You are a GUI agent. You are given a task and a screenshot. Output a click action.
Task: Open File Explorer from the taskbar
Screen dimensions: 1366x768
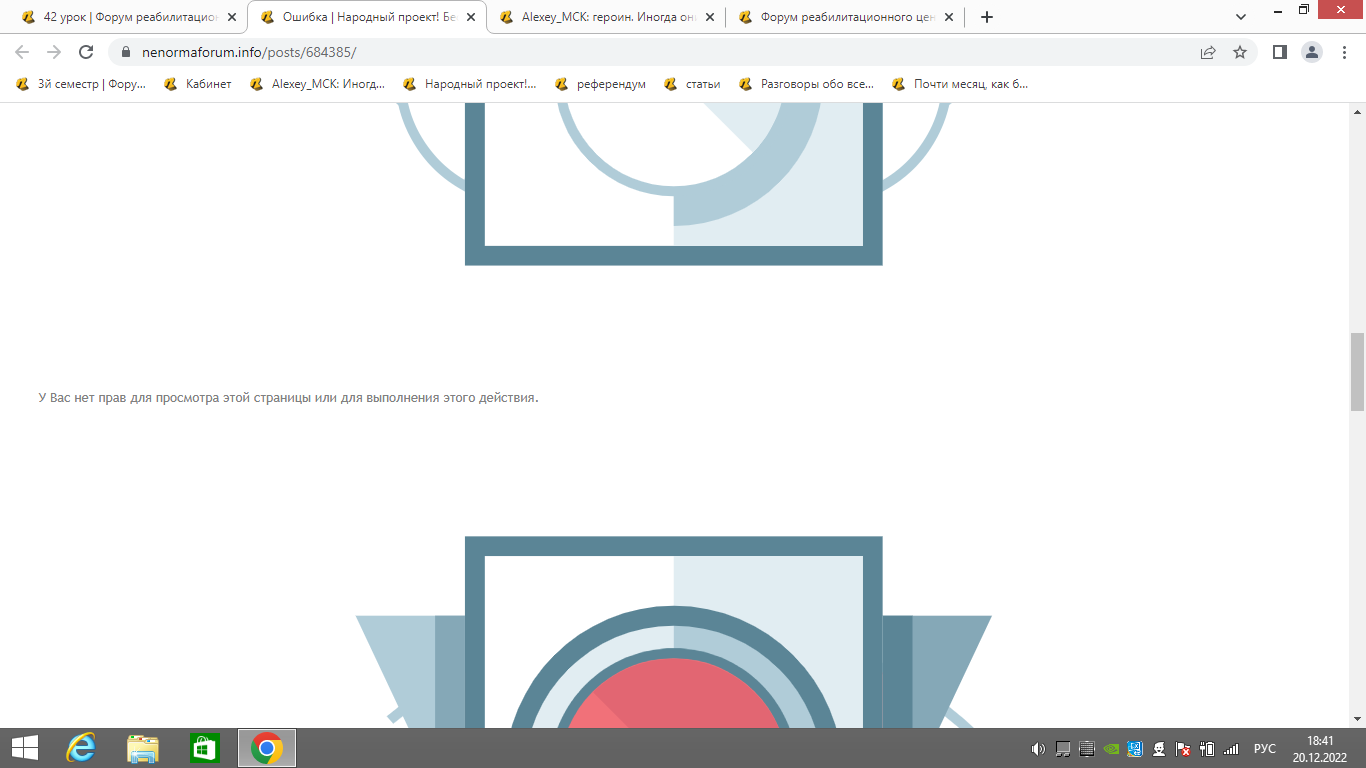143,748
